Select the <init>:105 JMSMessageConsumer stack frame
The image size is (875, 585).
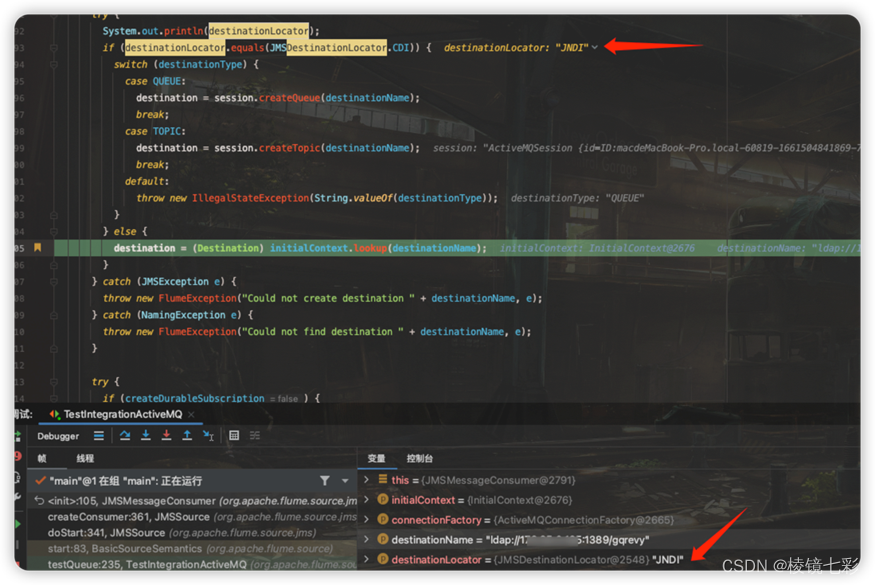[193, 501]
